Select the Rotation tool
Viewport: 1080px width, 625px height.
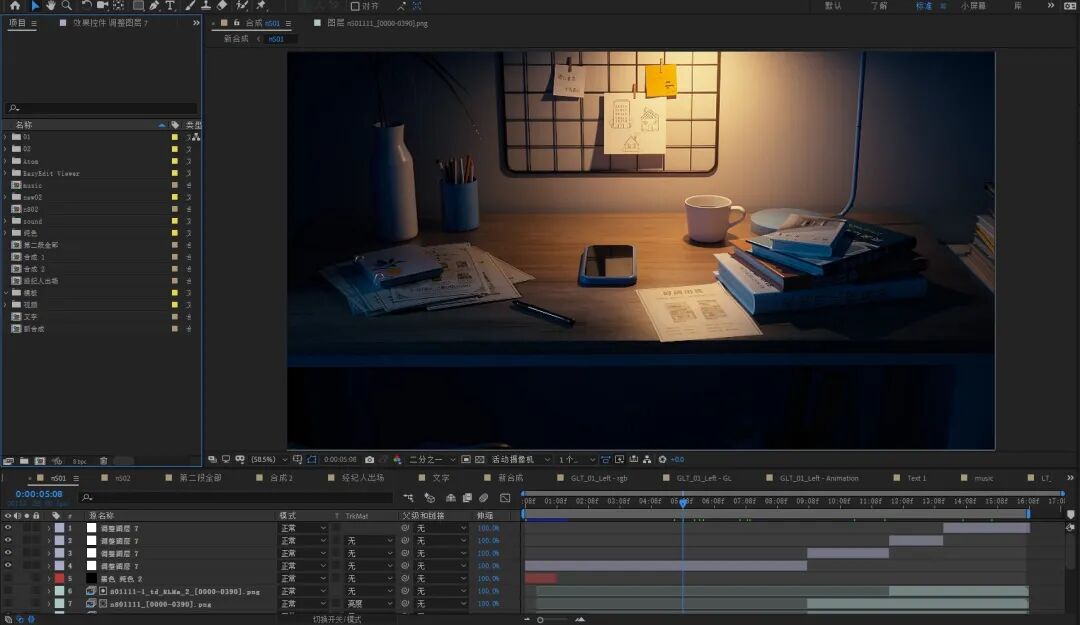click(87, 5)
